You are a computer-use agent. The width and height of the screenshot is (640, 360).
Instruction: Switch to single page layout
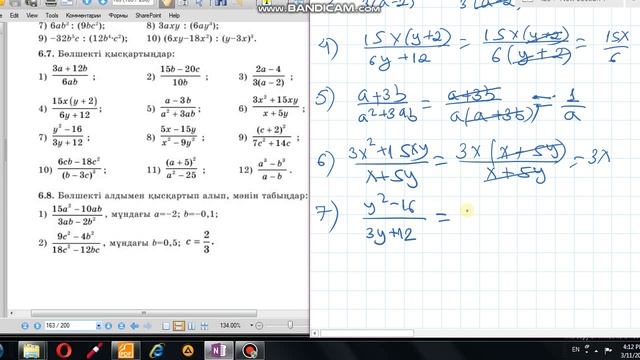[166, 326]
